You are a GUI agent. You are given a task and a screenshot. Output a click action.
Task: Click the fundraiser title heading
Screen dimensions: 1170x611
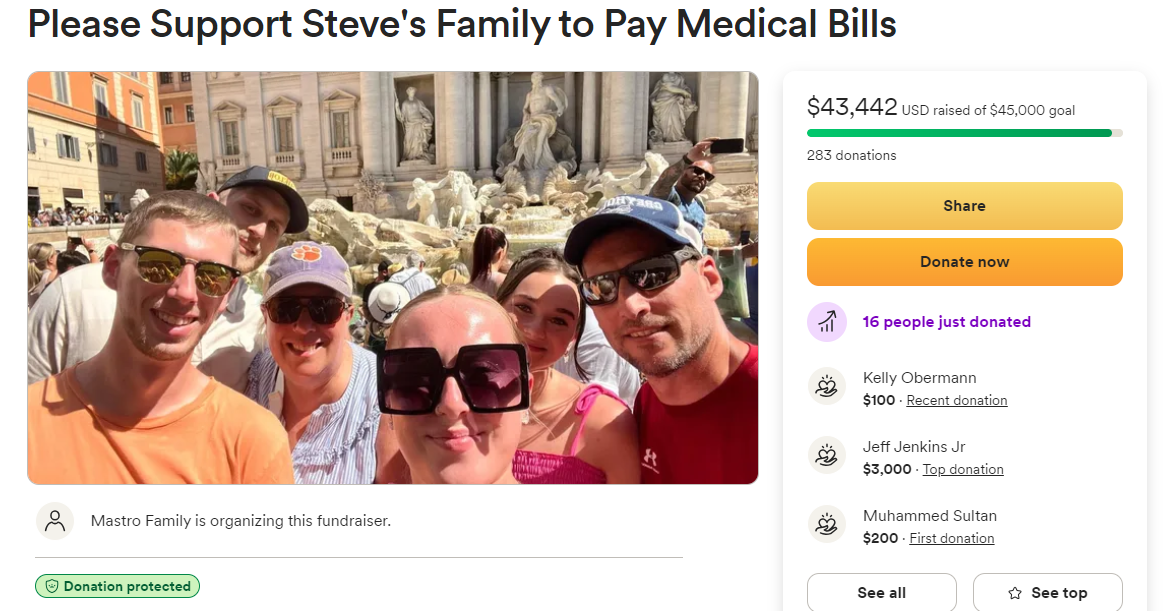462,24
